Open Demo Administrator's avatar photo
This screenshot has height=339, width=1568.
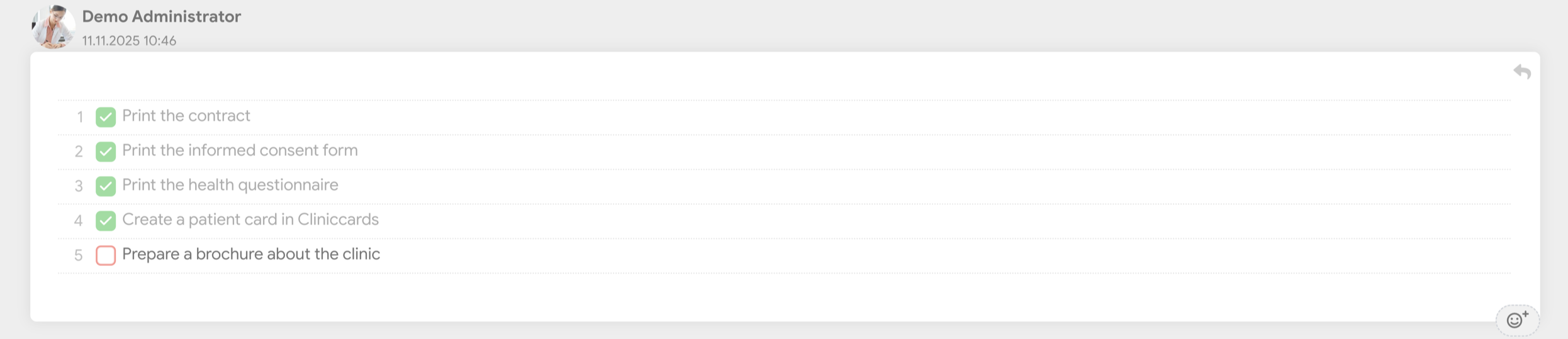(53, 27)
